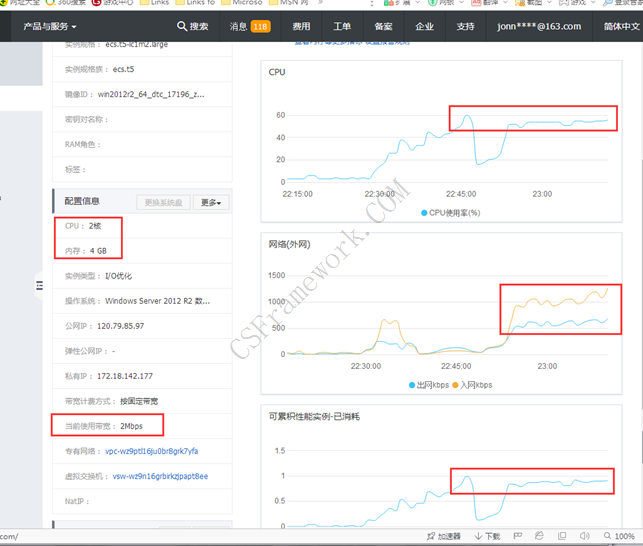643x546 pixels.
Task: Click the sidebar collapse handle with three lines
Action: pos(39,286)
